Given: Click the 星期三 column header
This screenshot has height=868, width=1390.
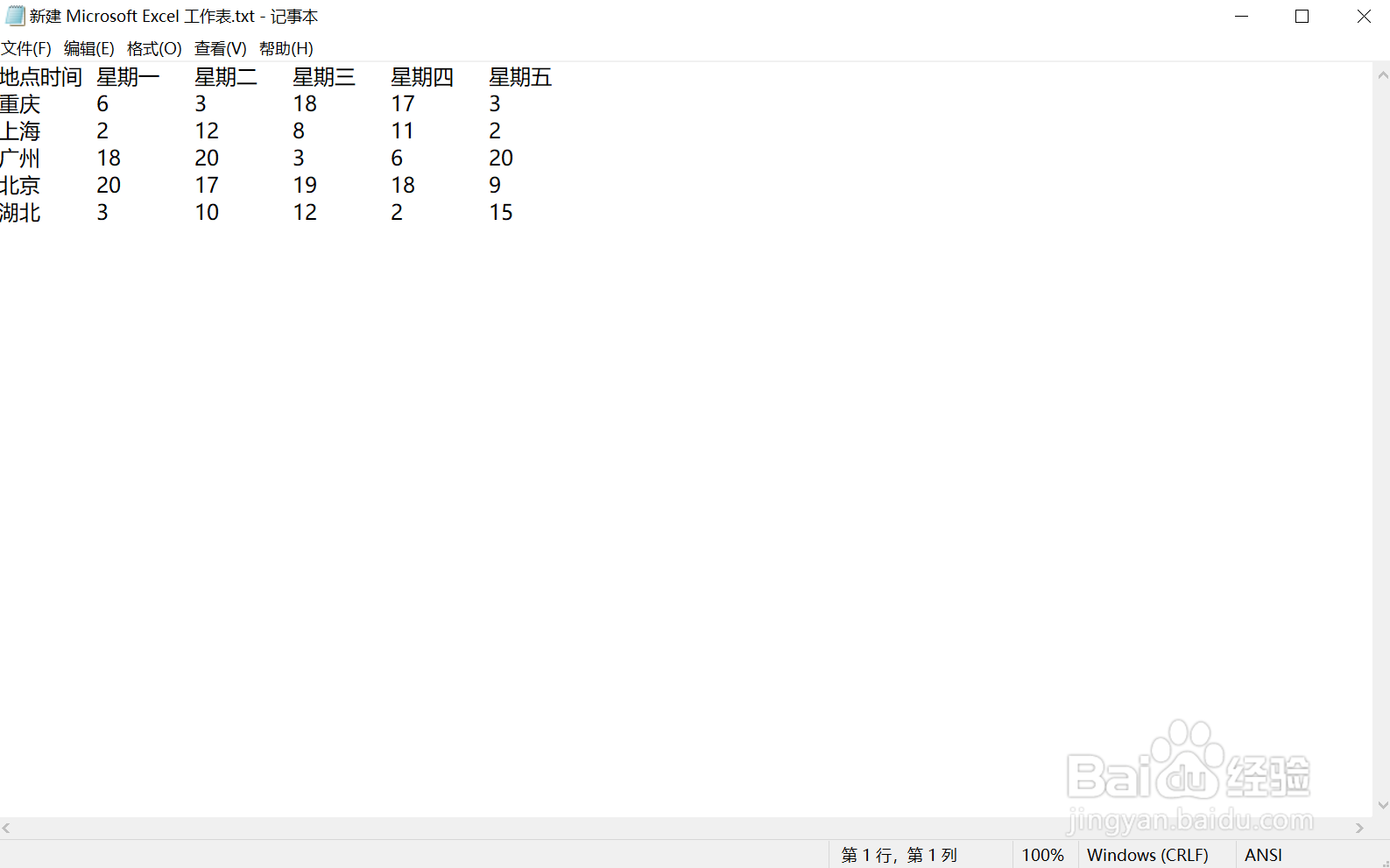Looking at the screenshot, I should point(324,77).
